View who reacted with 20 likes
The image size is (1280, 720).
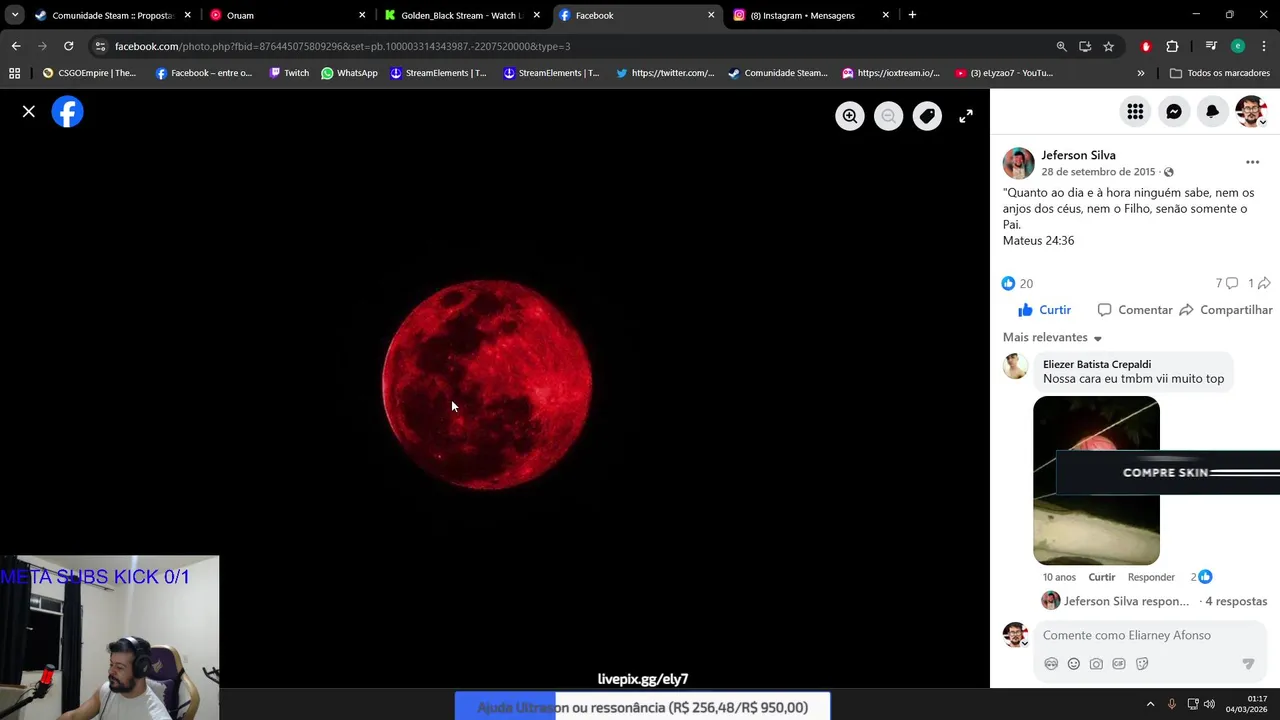point(1017,284)
